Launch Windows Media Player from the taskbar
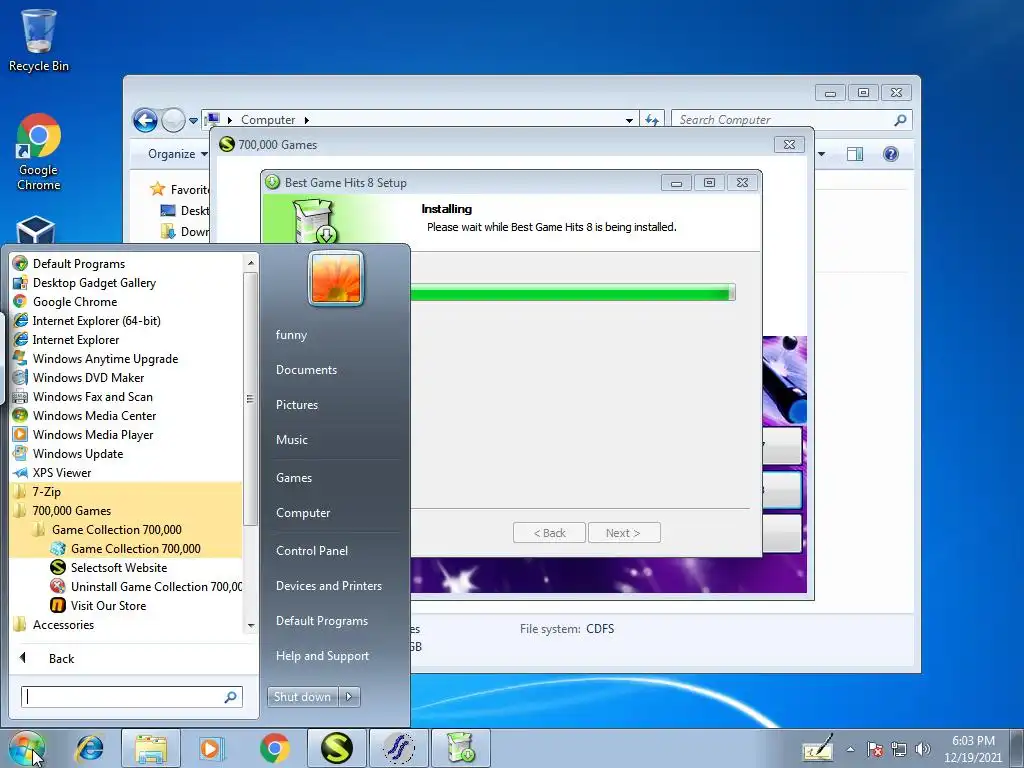The width and height of the screenshot is (1024, 768). (x=212, y=748)
